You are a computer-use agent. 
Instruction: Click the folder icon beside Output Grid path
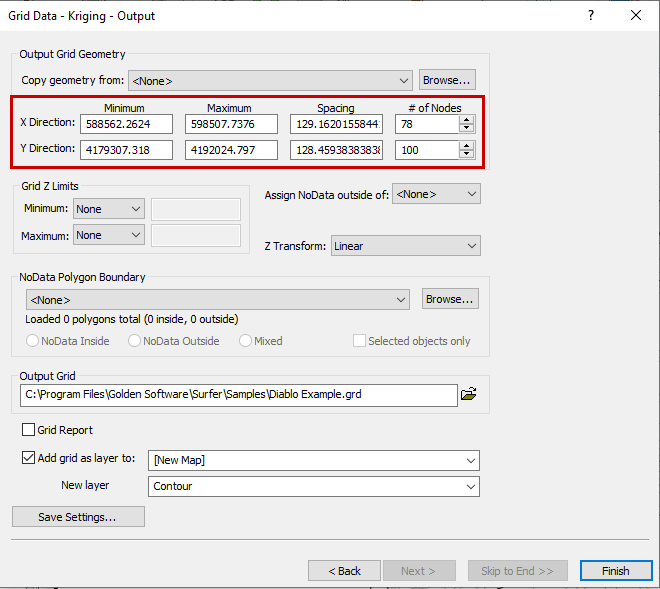point(468,395)
